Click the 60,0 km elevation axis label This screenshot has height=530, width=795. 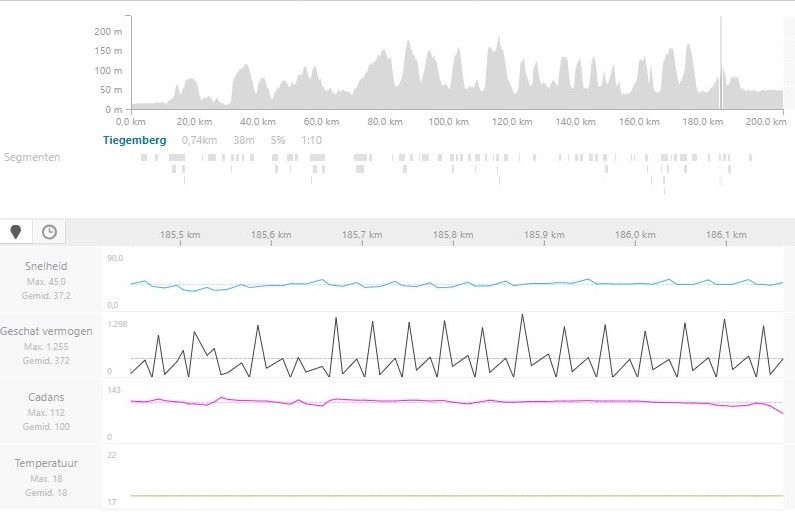[x=321, y=122]
